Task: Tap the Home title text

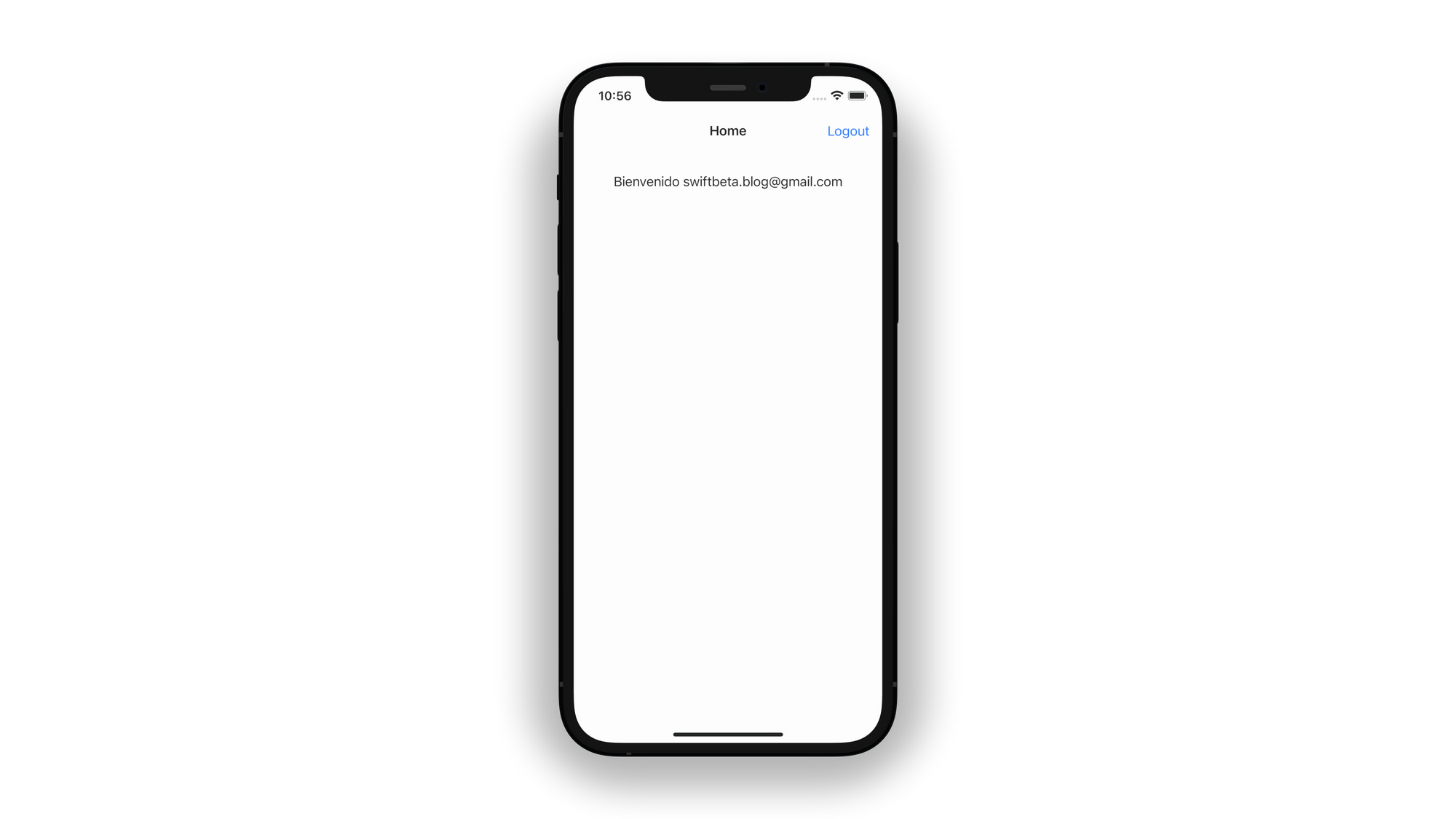Action: tap(727, 131)
